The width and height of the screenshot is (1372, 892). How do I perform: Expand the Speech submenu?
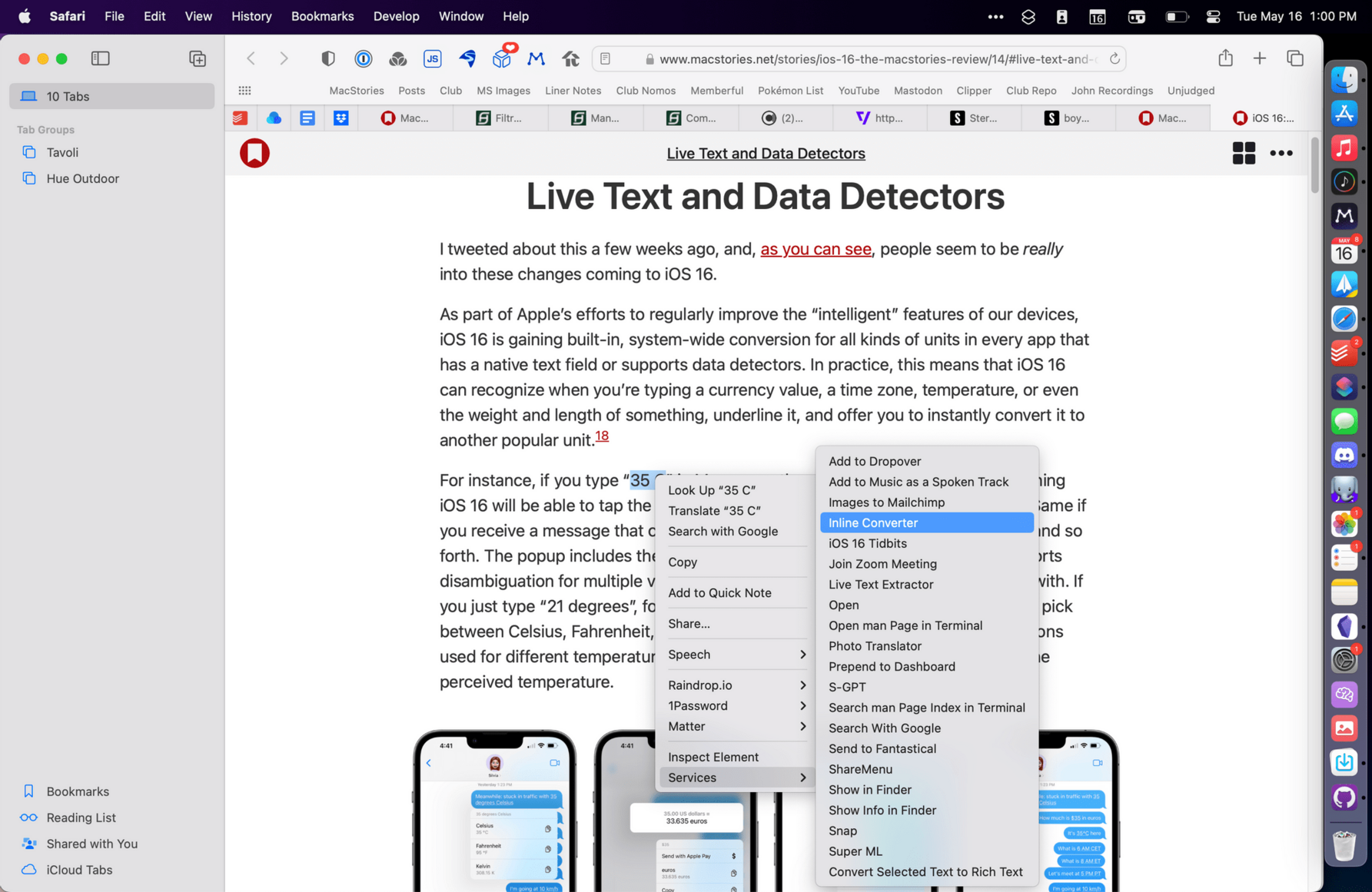[x=736, y=654]
